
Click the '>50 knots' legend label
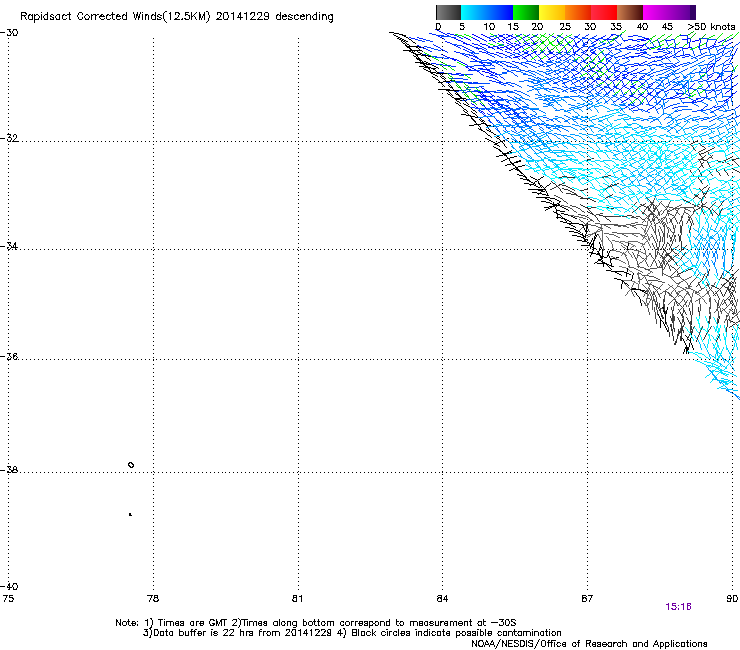click(x=711, y=27)
